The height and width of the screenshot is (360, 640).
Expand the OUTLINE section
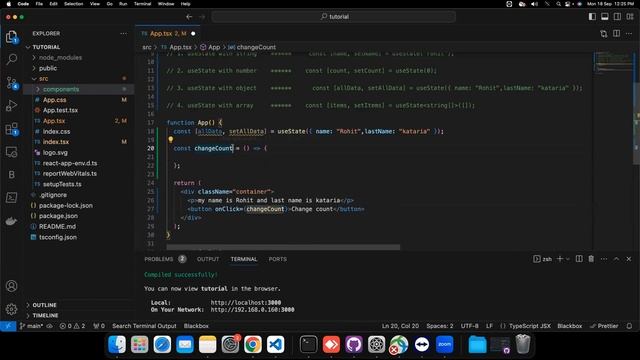click(44, 305)
